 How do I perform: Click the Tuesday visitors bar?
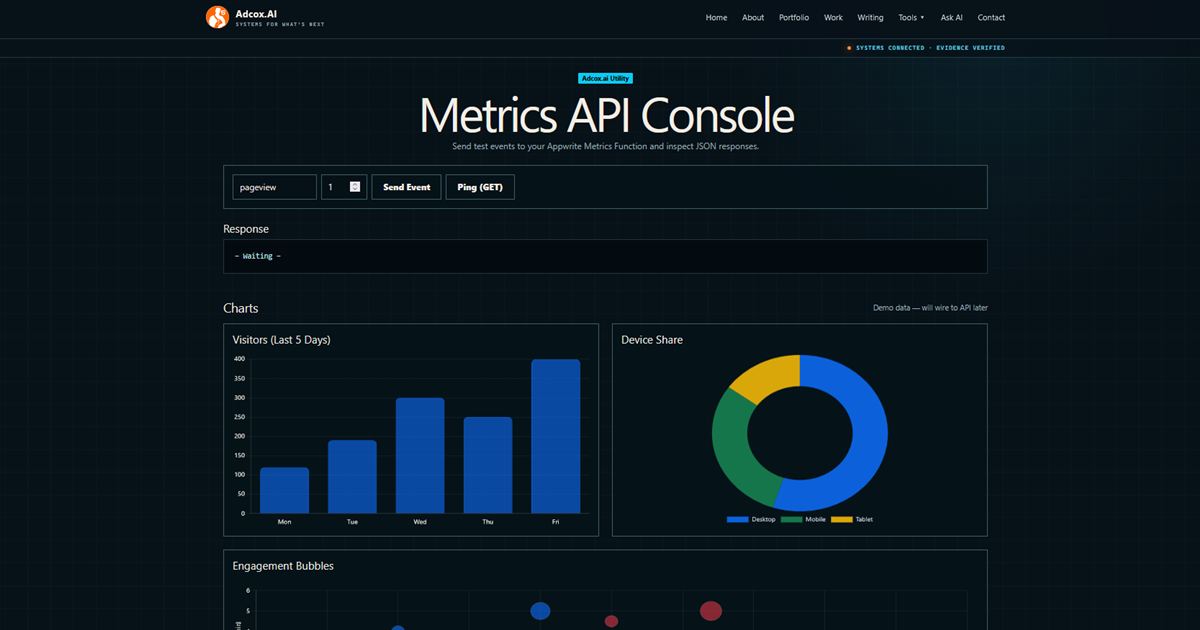point(352,477)
